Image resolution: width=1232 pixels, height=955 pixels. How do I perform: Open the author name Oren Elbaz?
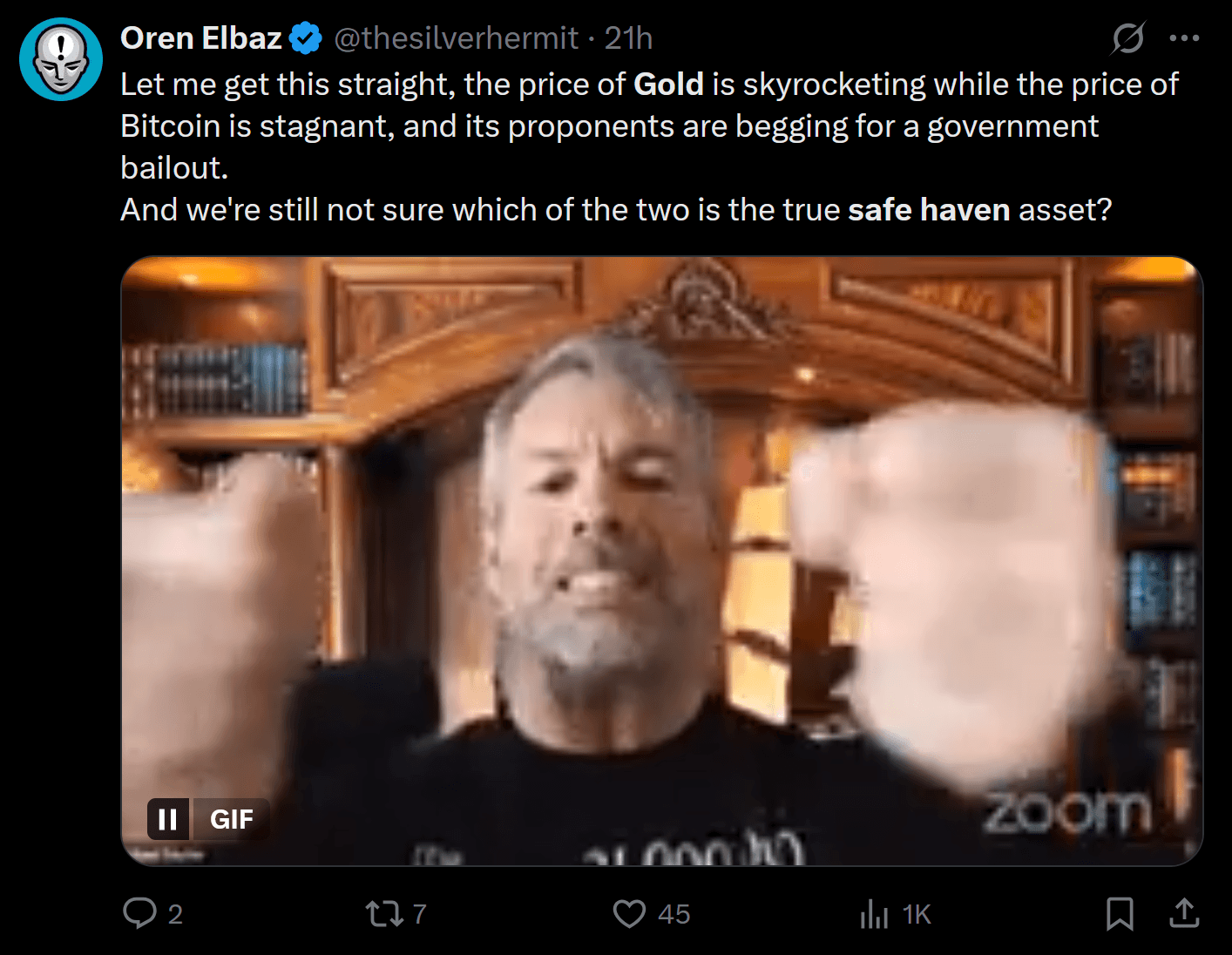[x=201, y=38]
